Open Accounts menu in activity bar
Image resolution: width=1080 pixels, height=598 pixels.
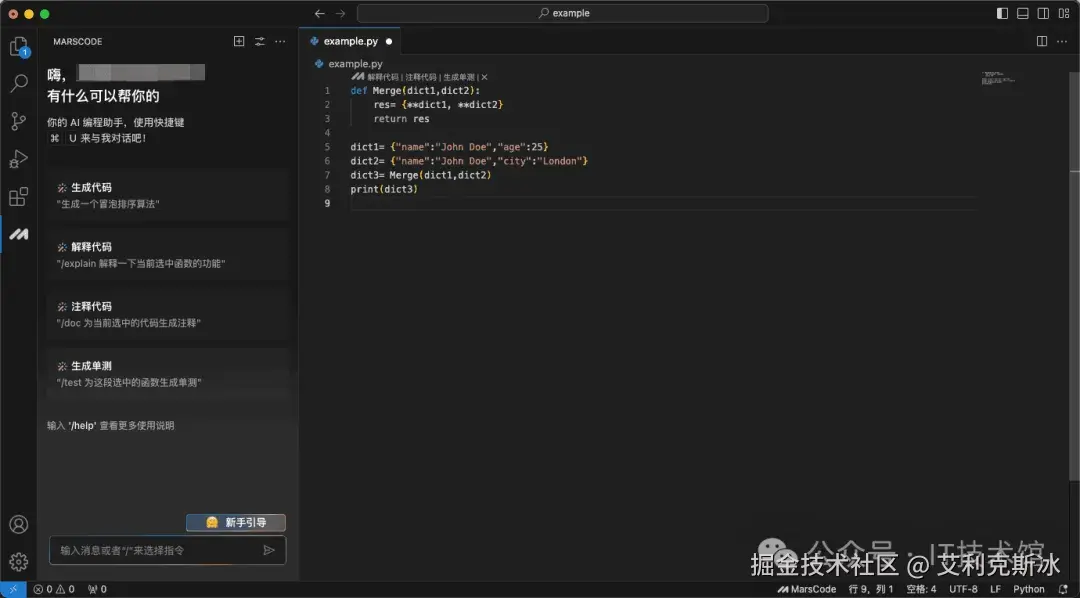tap(19, 524)
